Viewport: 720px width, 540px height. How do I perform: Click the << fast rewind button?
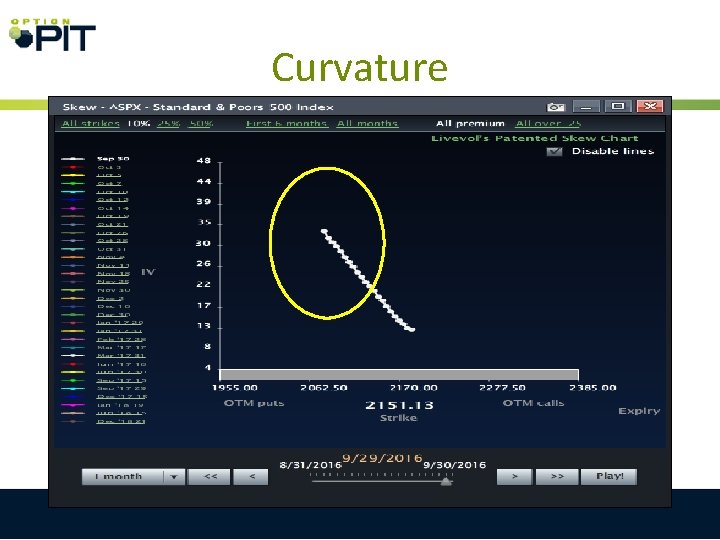209,477
